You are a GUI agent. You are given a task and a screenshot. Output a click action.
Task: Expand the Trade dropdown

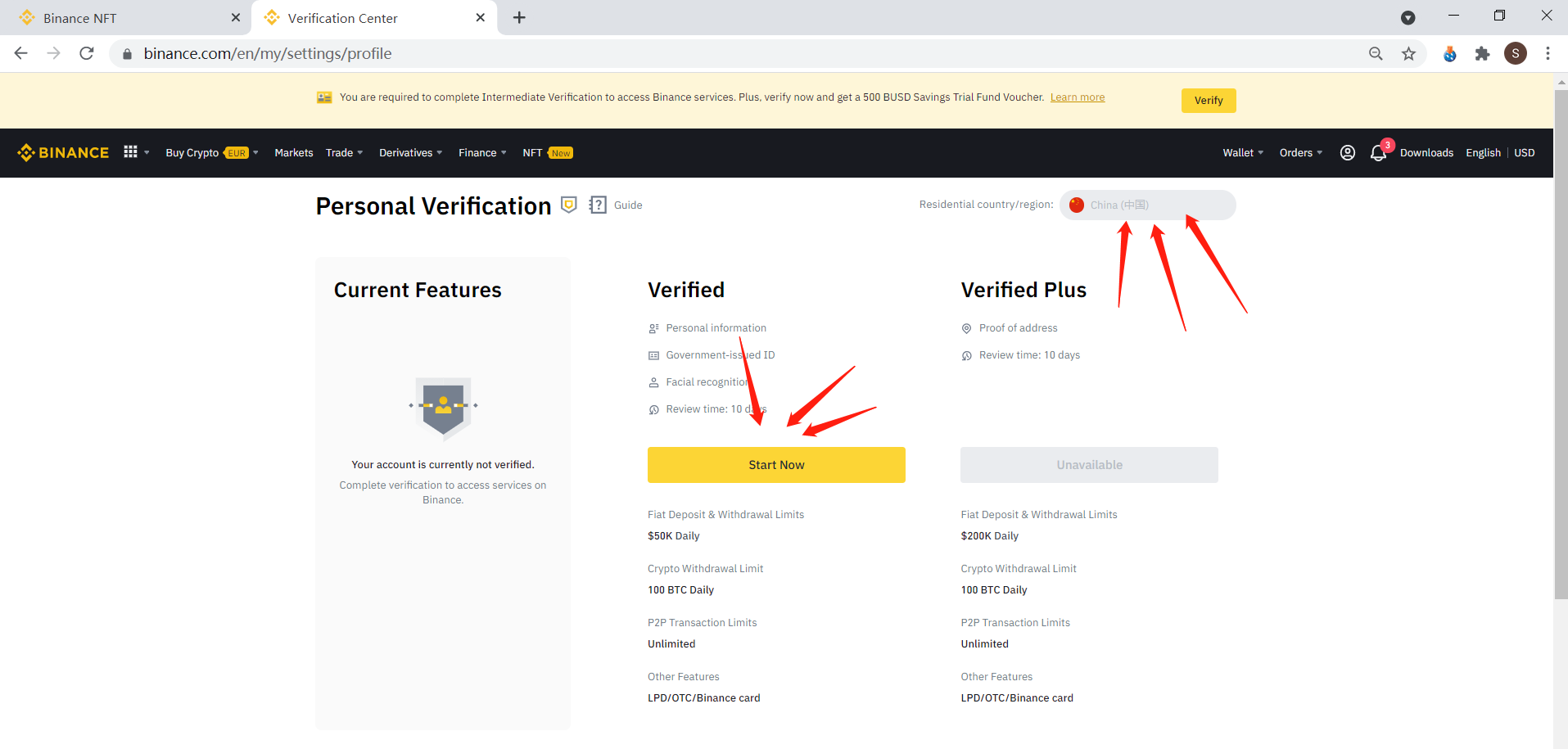click(345, 152)
